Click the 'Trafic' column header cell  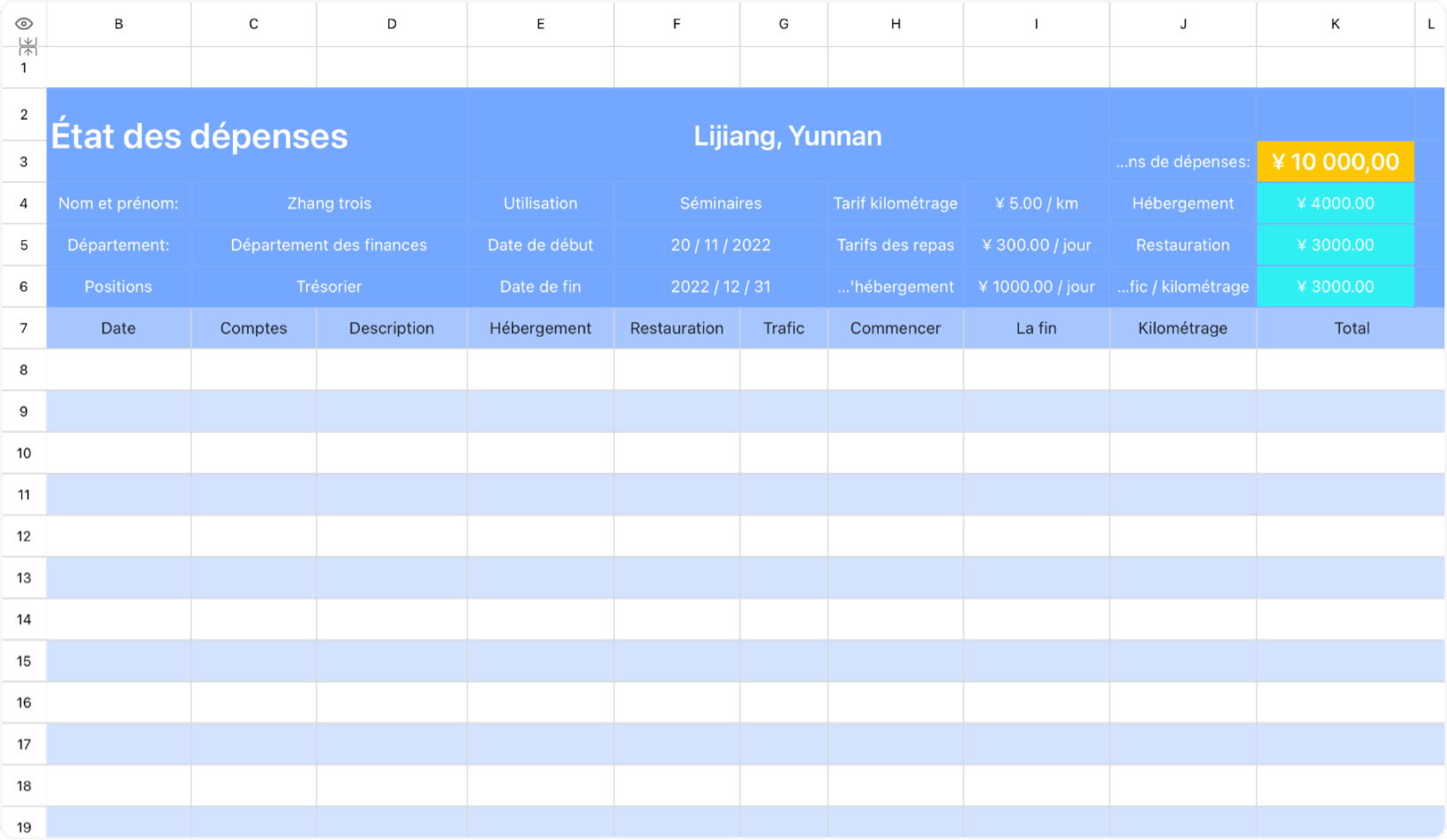[x=783, y=328]
